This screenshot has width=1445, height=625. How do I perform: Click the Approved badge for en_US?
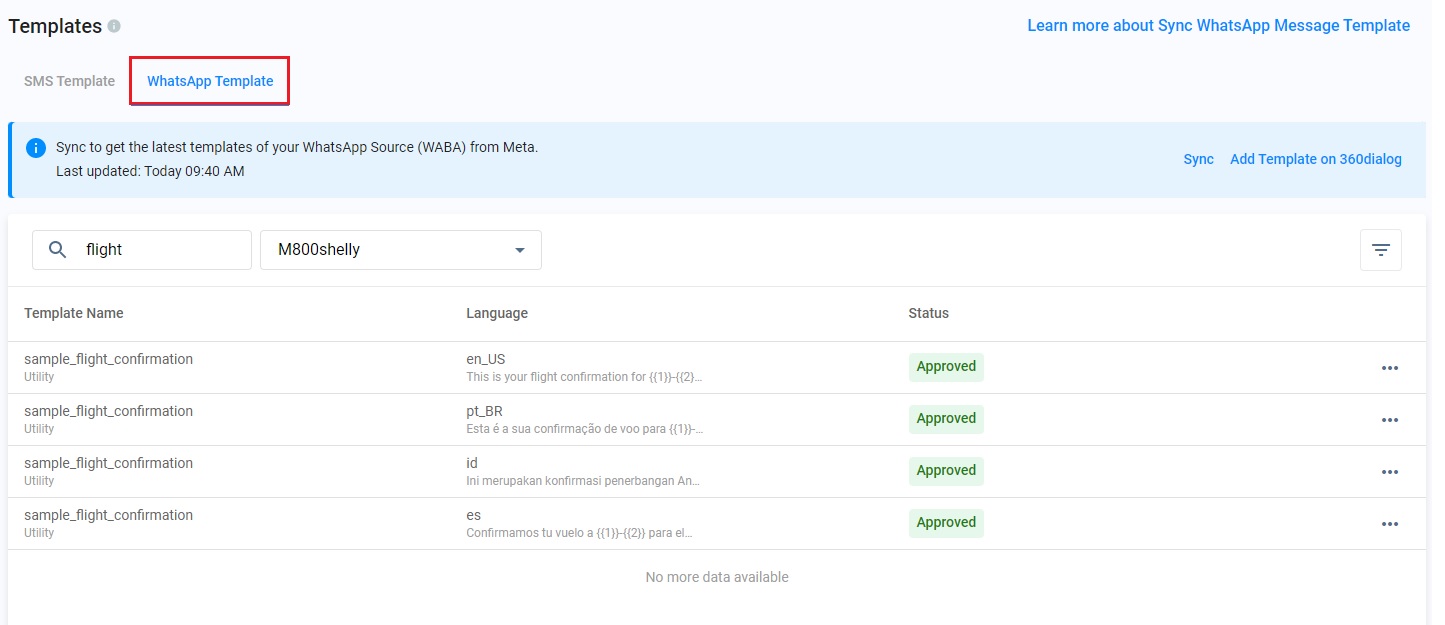pos(946,367)
